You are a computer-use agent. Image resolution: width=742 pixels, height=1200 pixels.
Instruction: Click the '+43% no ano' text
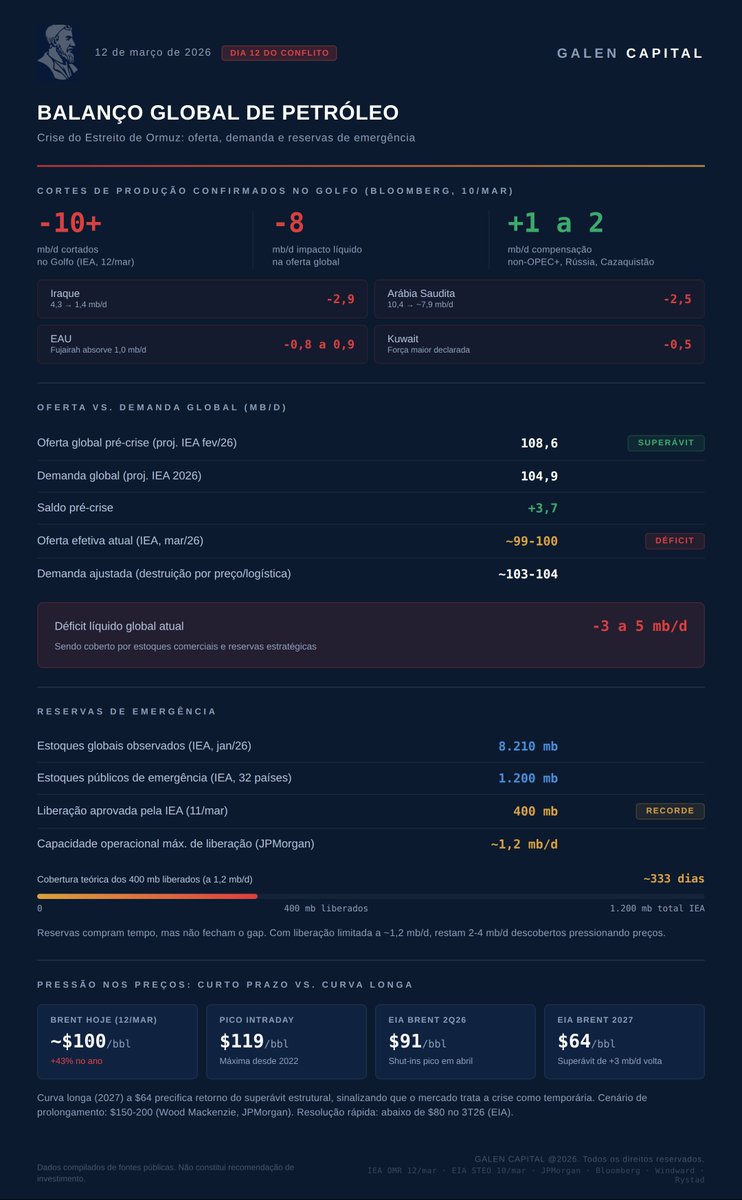77,1061
